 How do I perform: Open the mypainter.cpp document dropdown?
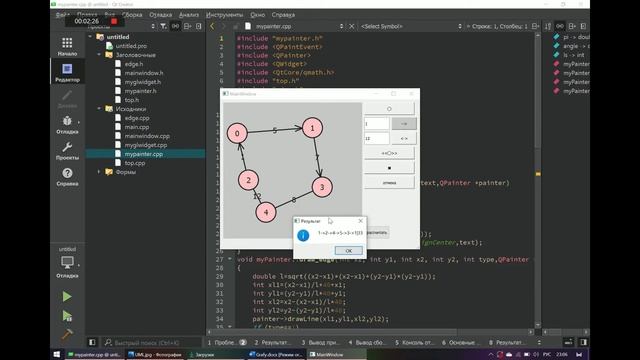341,26
